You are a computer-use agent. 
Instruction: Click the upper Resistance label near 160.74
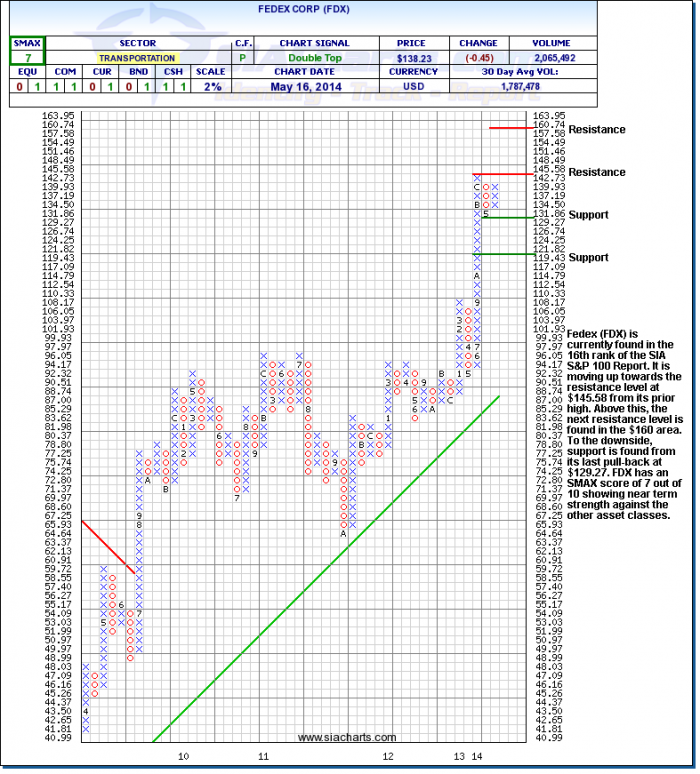click(x=596, y=129)
